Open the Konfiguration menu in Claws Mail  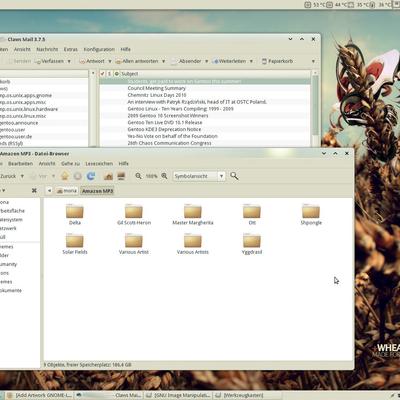[99, 49]
